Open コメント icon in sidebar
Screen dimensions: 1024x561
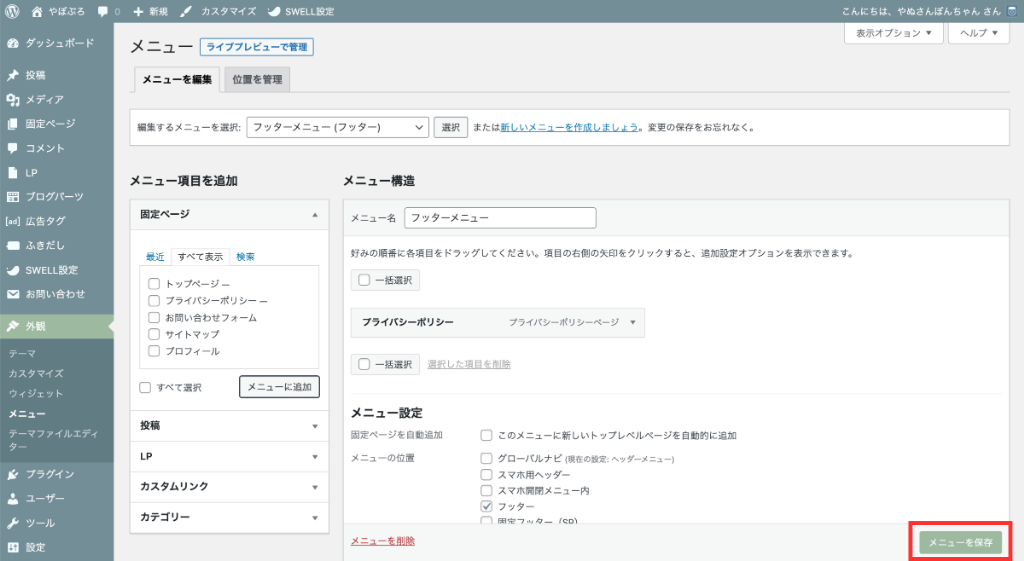(13, 148)
